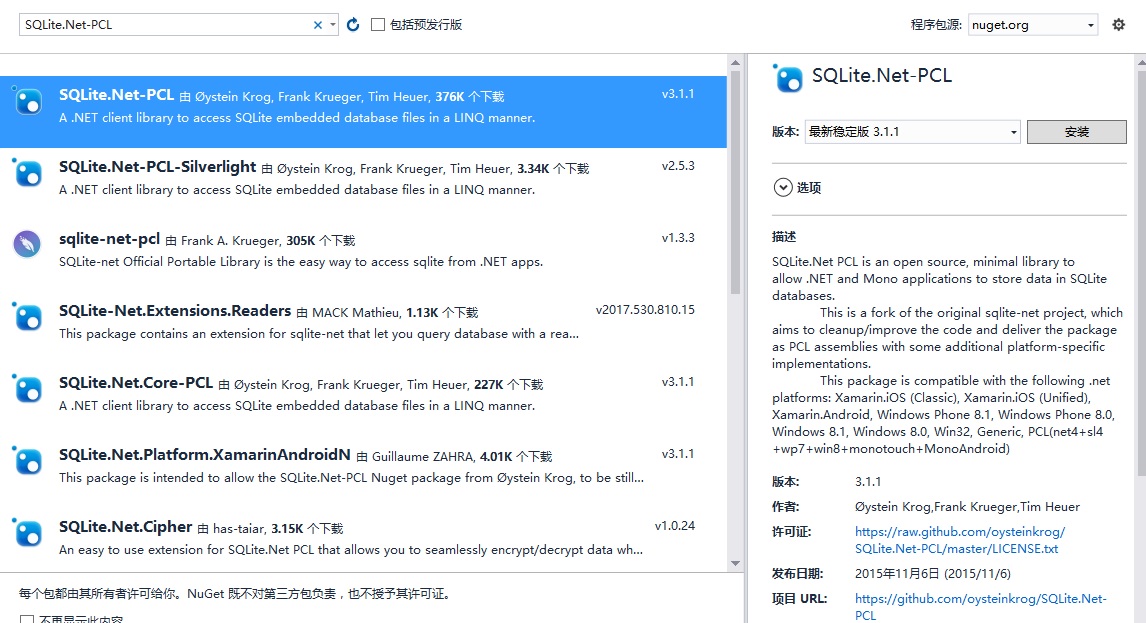The width and height of the screenshot is (1146, 623).
Task: Open the GitHub project URL link
Action: coord(980,599)
